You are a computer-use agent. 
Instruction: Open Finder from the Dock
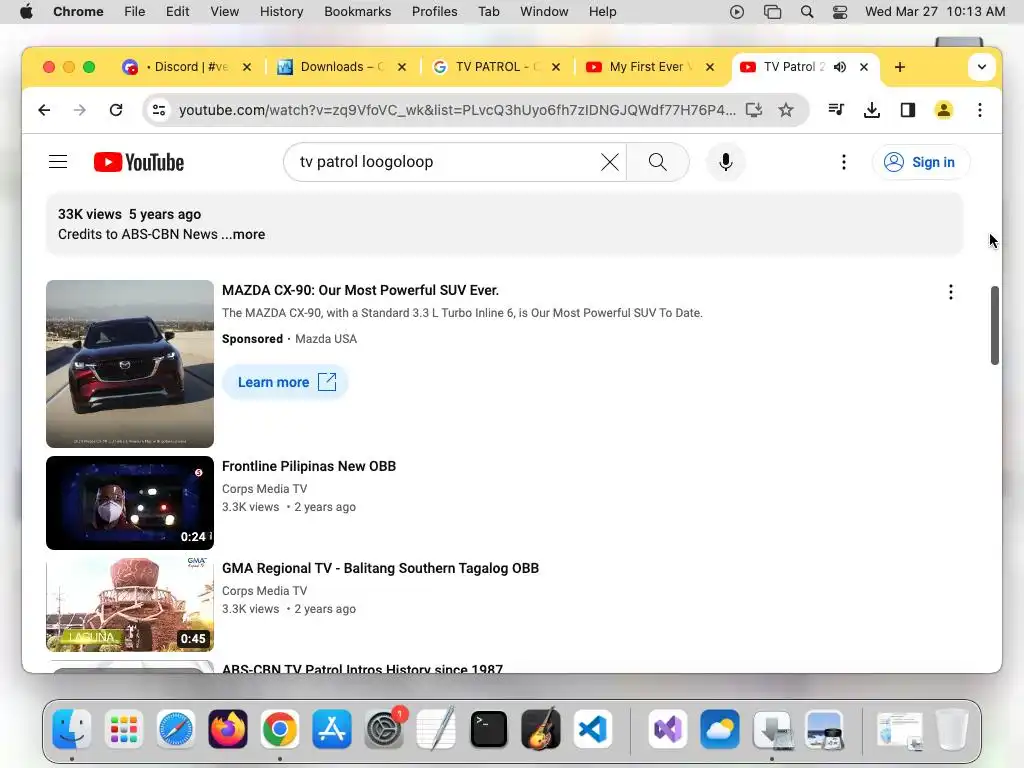tap(72, 729)
